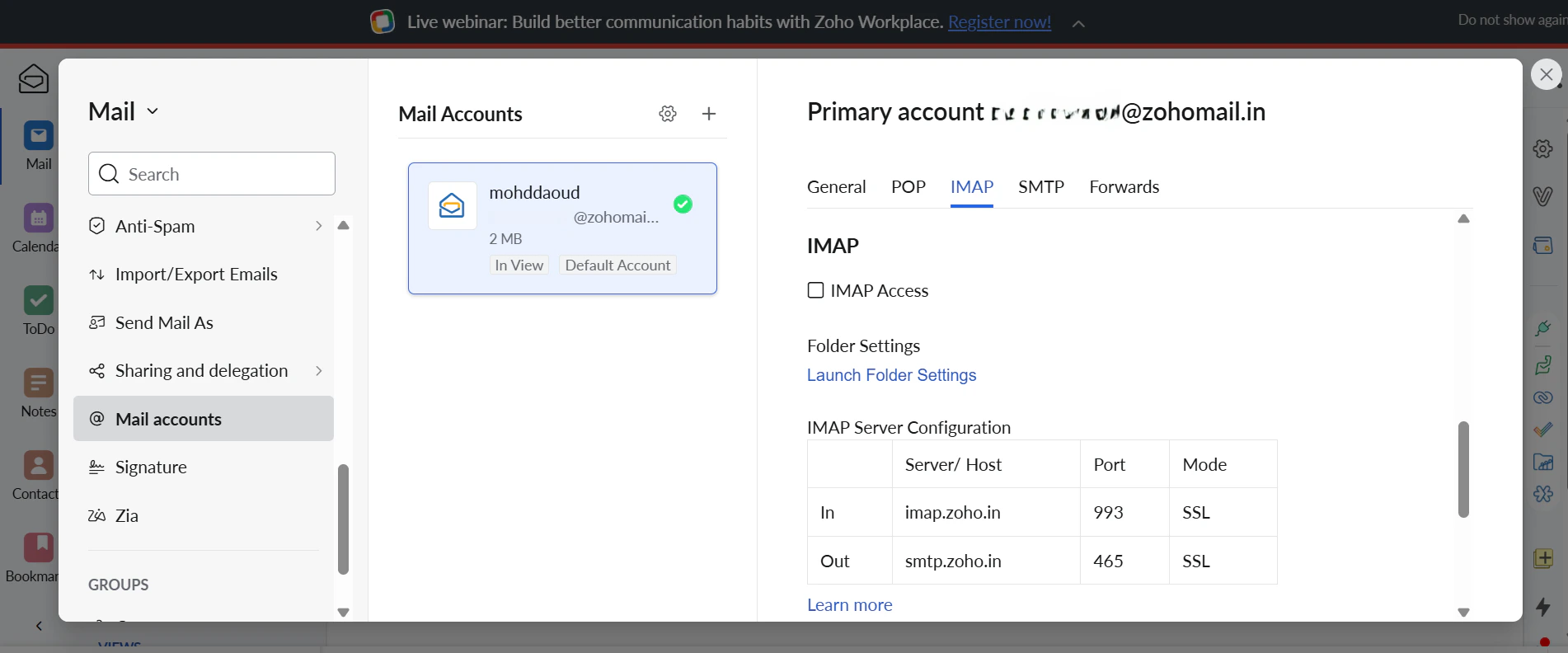Click imap.zoho.in server host cell
Screen dimensions: 1568x653
(986, 513)
